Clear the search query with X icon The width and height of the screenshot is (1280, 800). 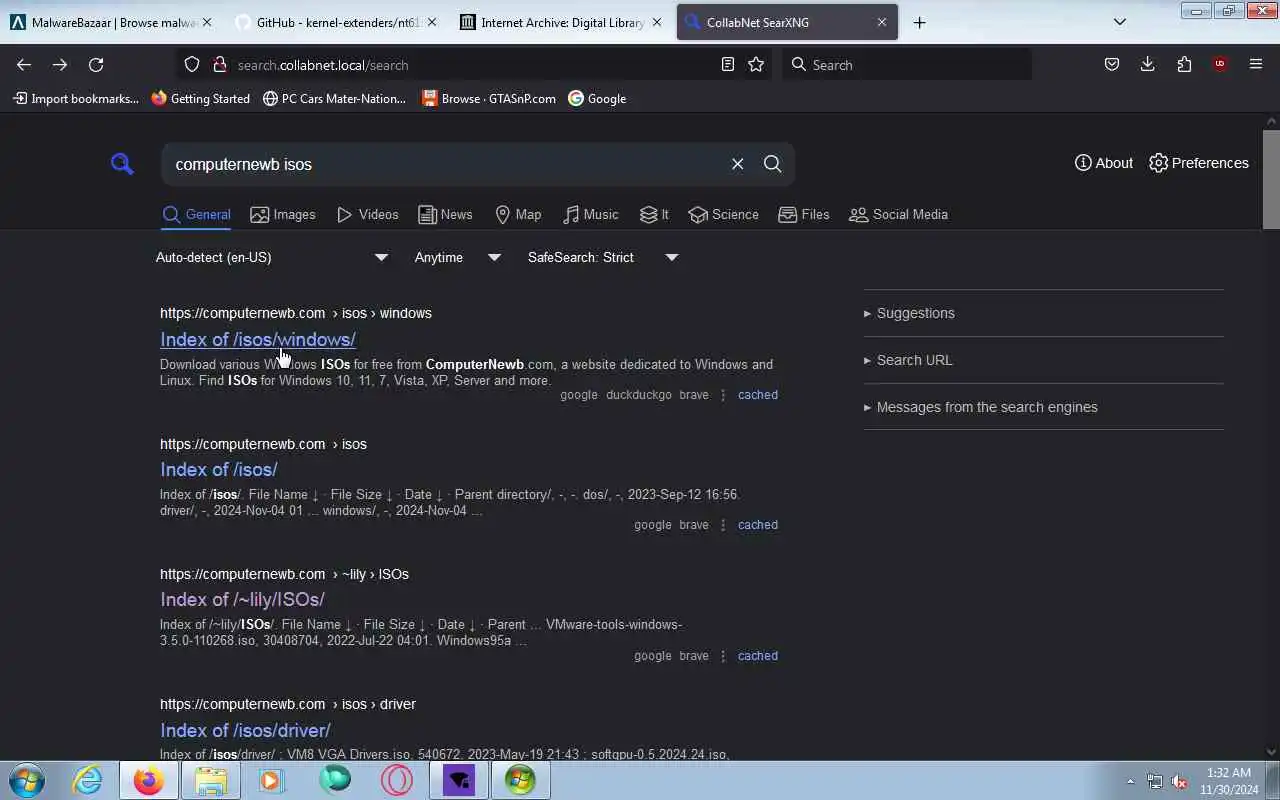click(x=737, y=164)
